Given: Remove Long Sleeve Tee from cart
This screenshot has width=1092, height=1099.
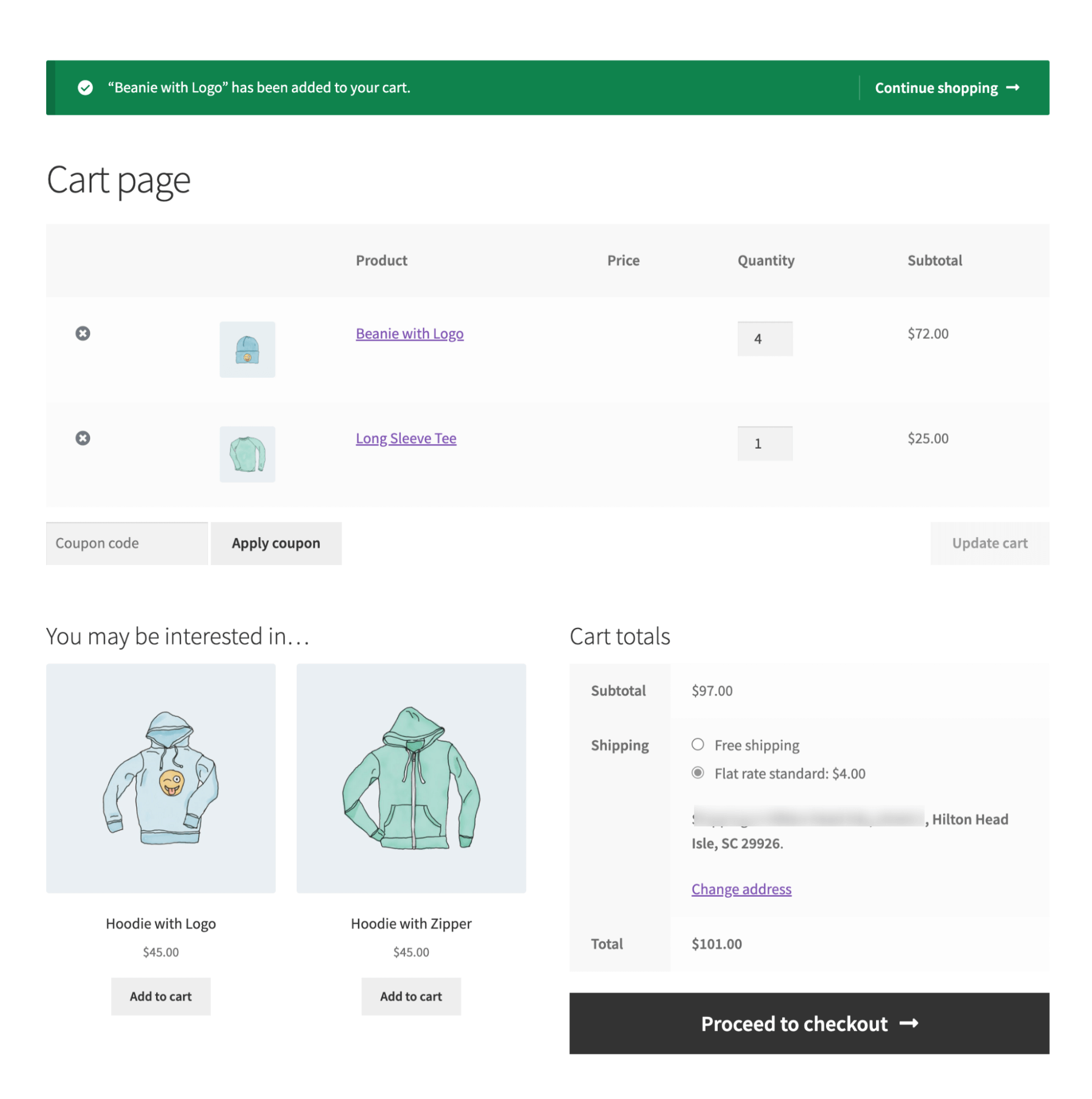Looking at the screenshot, I should tap(83, 438).
